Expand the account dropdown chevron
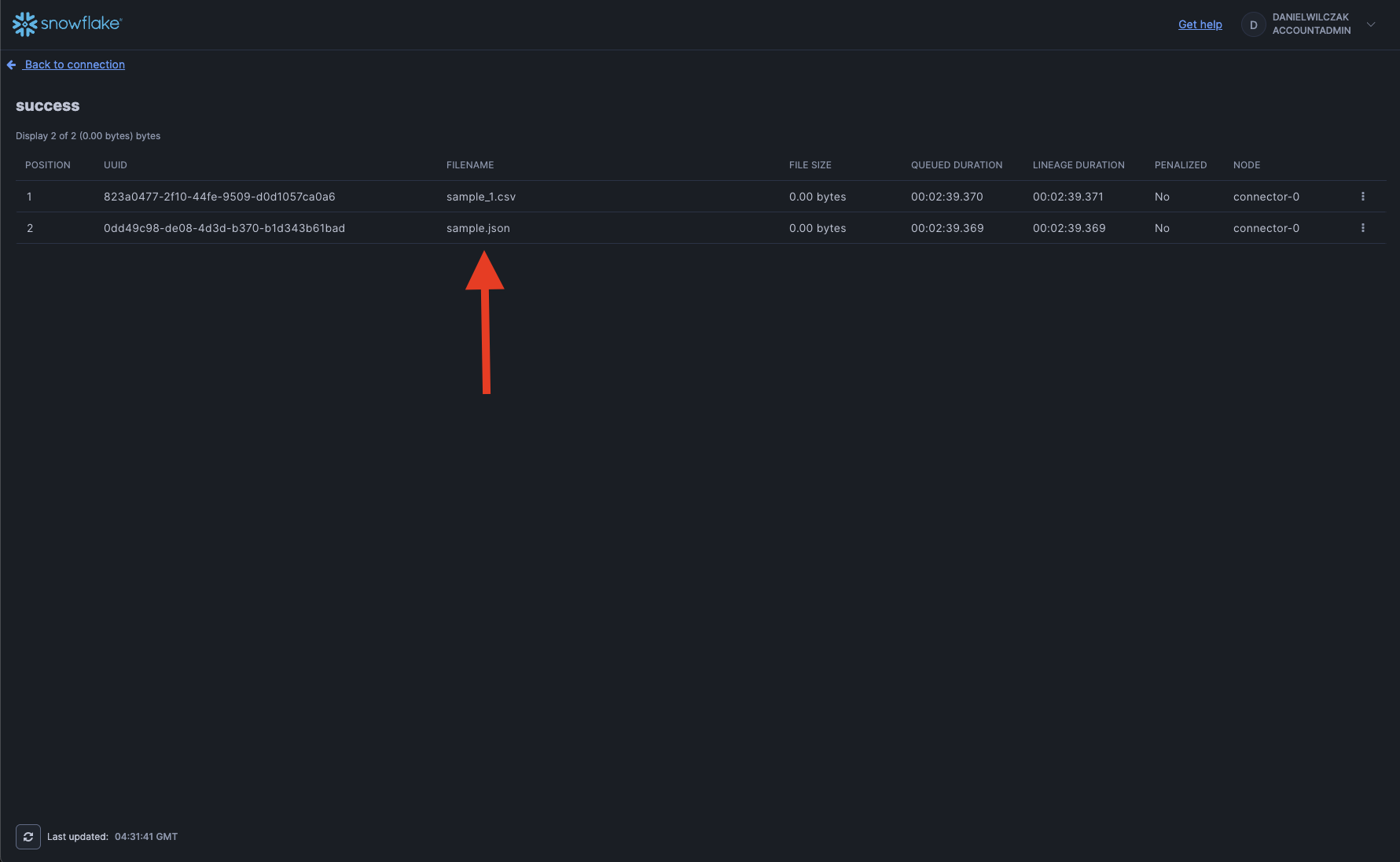1400x862 pixels. coord(1371,24)
